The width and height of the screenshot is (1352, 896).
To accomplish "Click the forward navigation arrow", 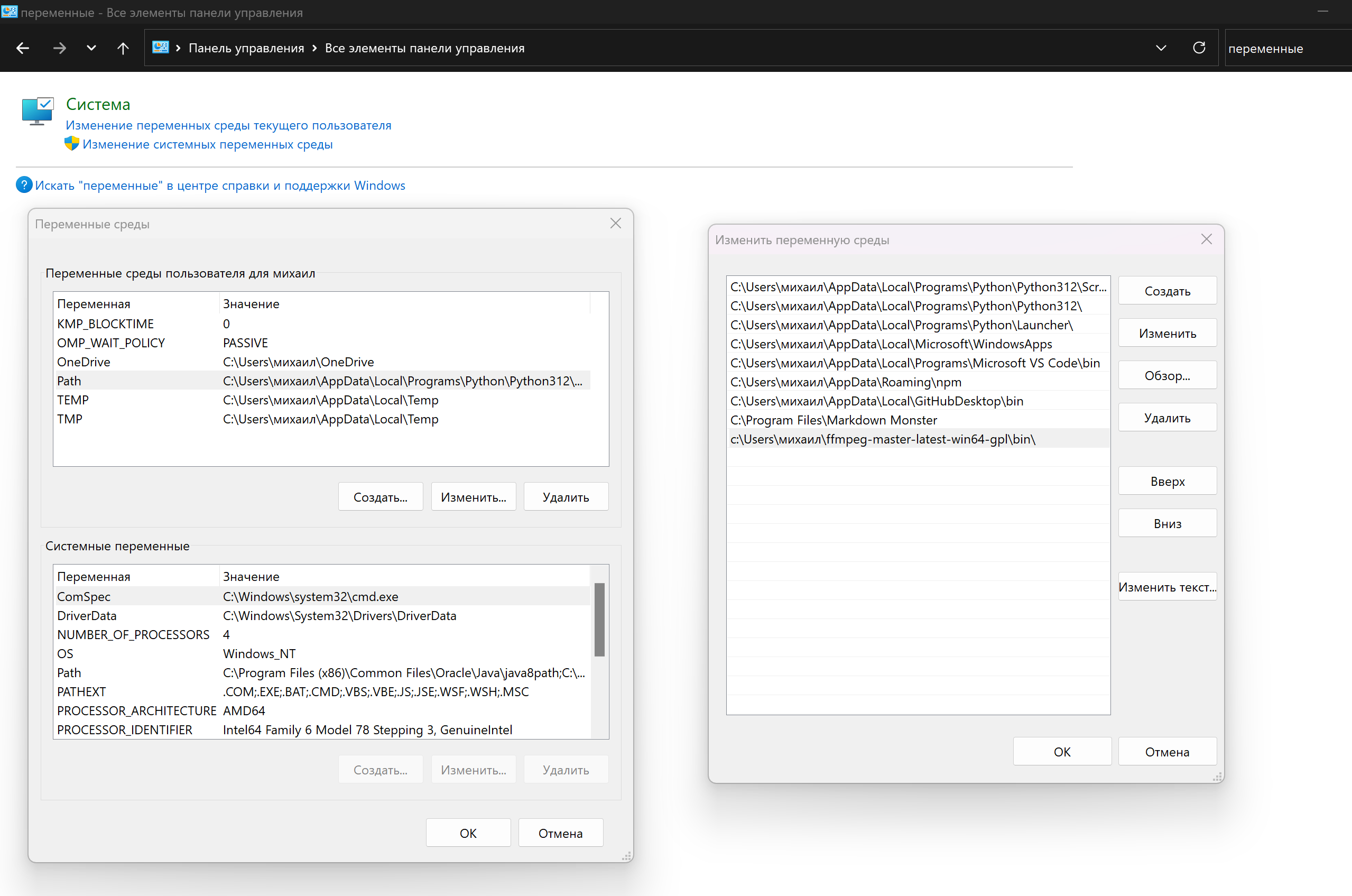I will [x=59, y=49].
